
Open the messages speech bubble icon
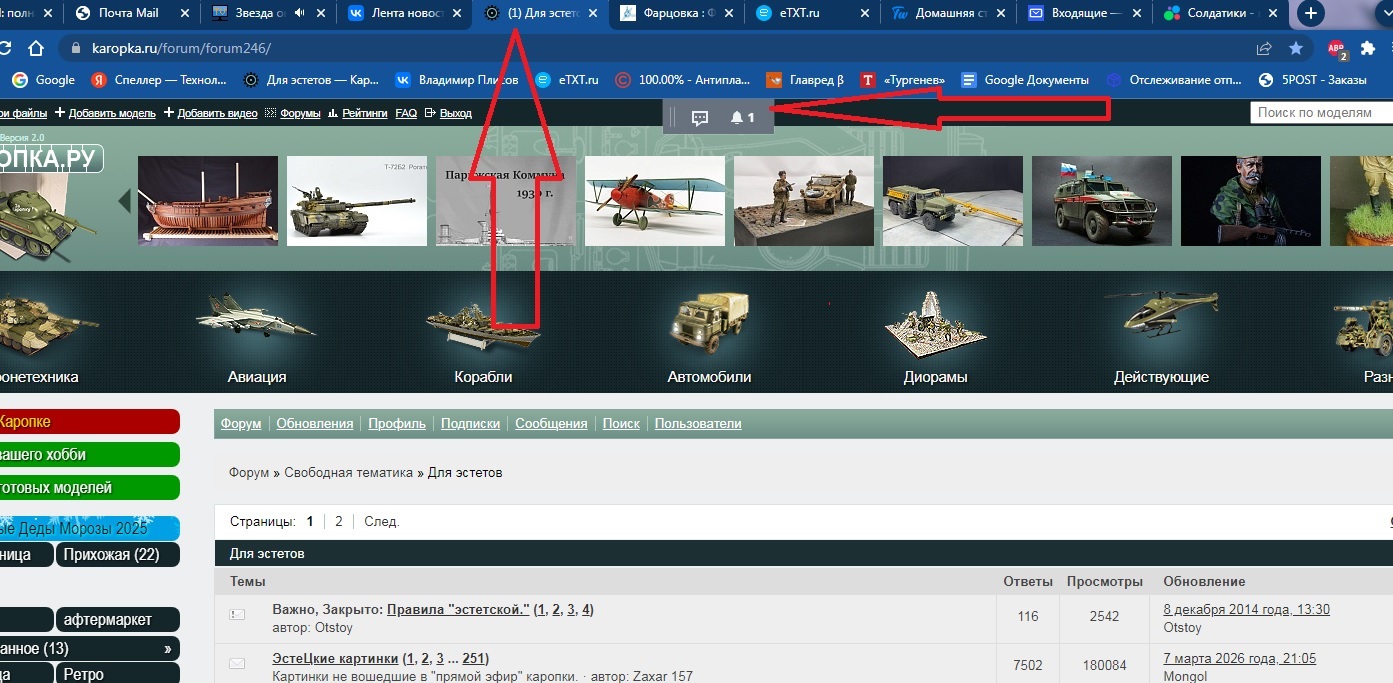(700, 118)
